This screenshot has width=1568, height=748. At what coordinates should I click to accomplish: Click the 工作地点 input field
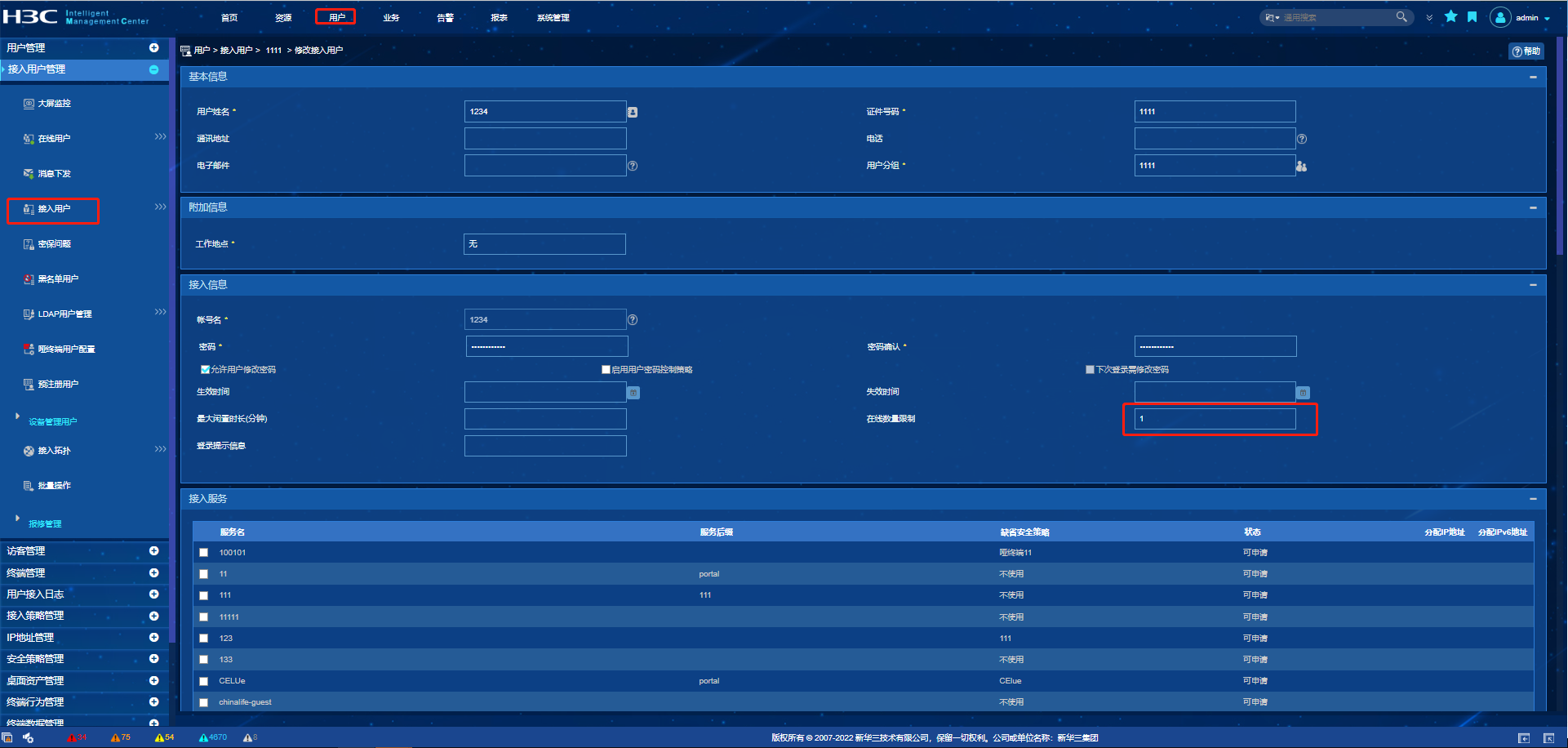[544, 244]
